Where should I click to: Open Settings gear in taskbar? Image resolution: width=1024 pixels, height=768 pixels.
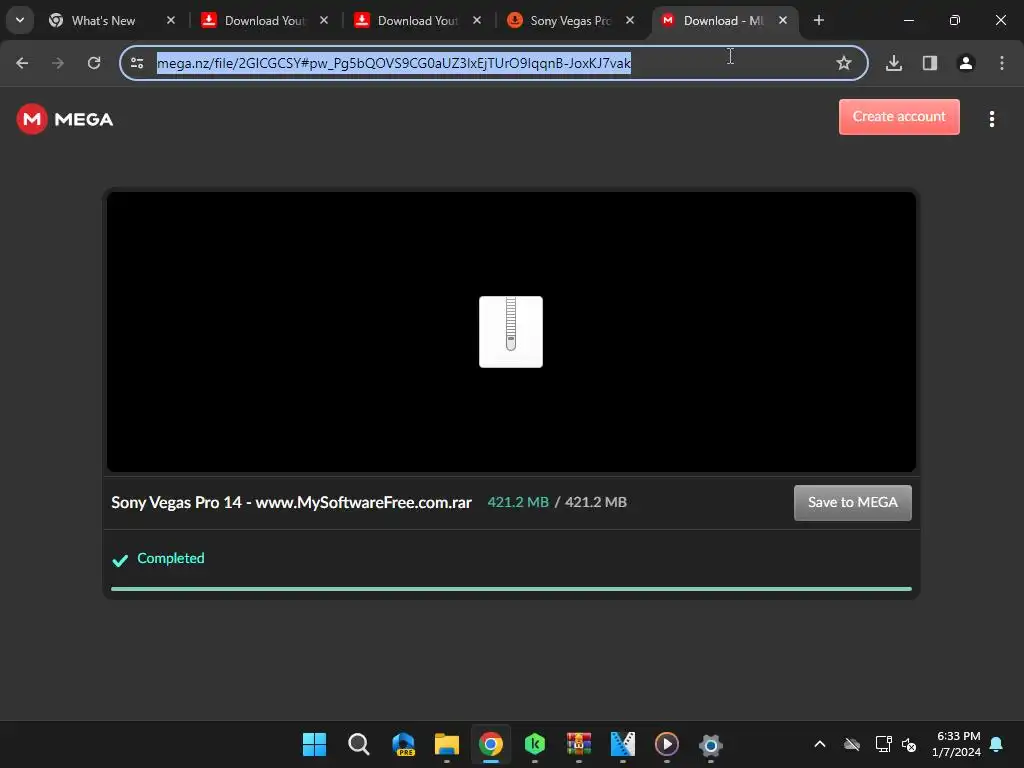711,744
